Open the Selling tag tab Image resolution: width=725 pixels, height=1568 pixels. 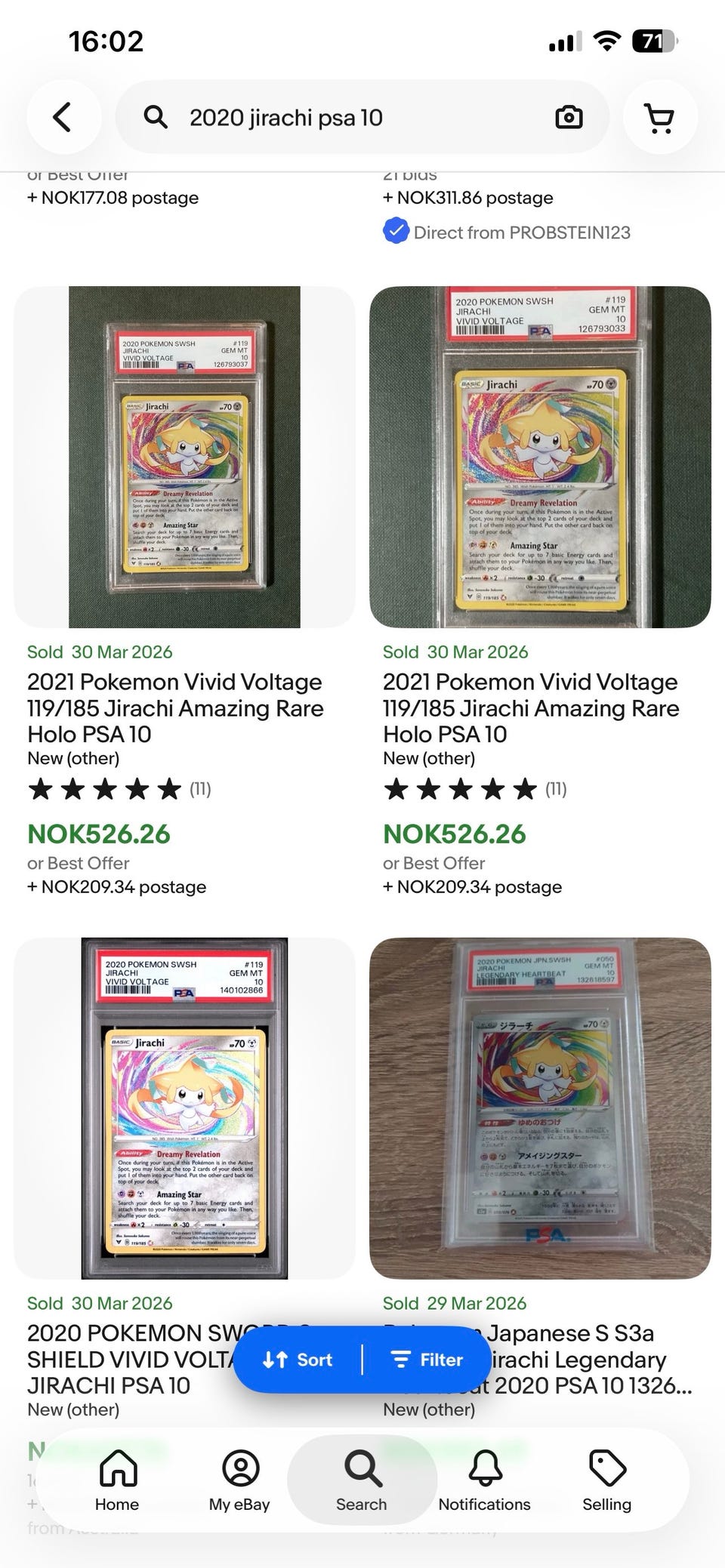coord(607,1480)
